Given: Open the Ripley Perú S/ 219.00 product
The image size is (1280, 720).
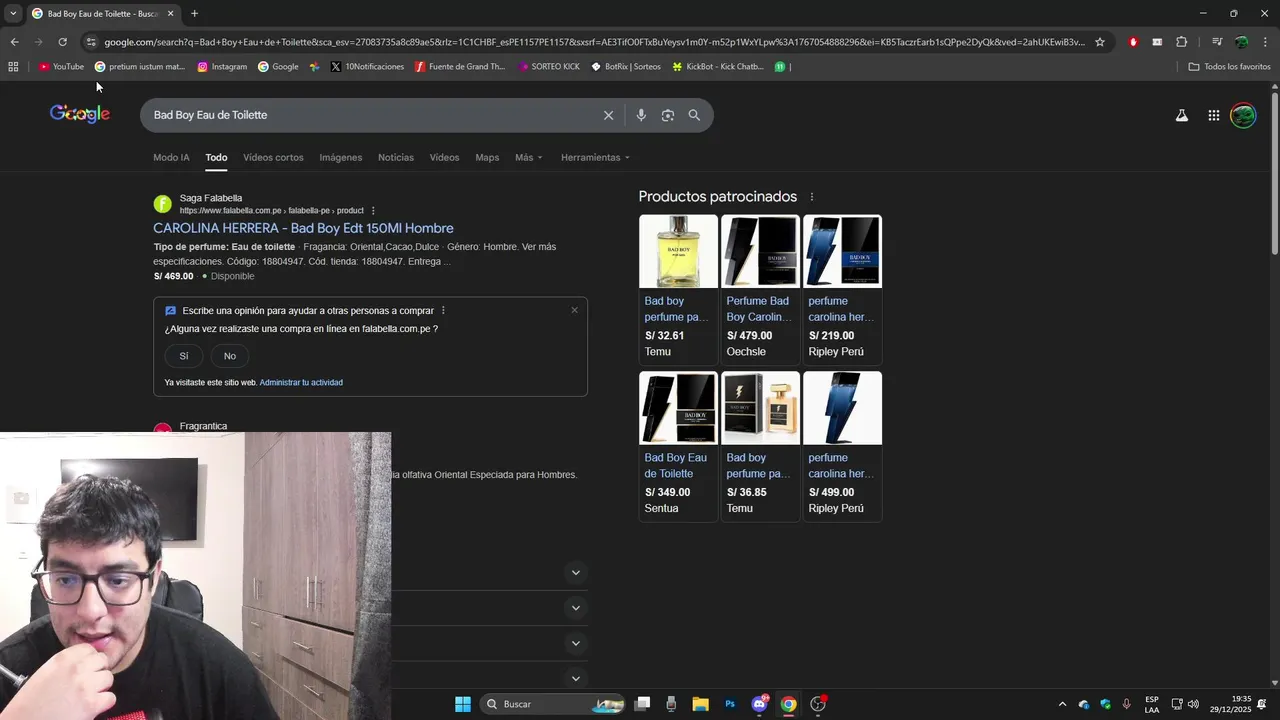Looking at the screenshot, I should [x=842, y=288].
